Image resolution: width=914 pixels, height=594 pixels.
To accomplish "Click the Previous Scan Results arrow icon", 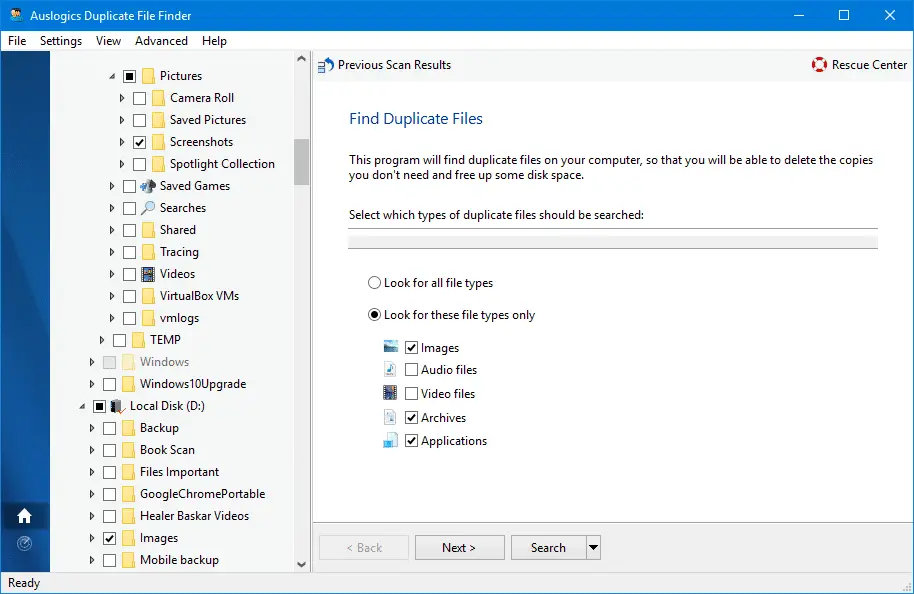I will click(x=326, y=65).
